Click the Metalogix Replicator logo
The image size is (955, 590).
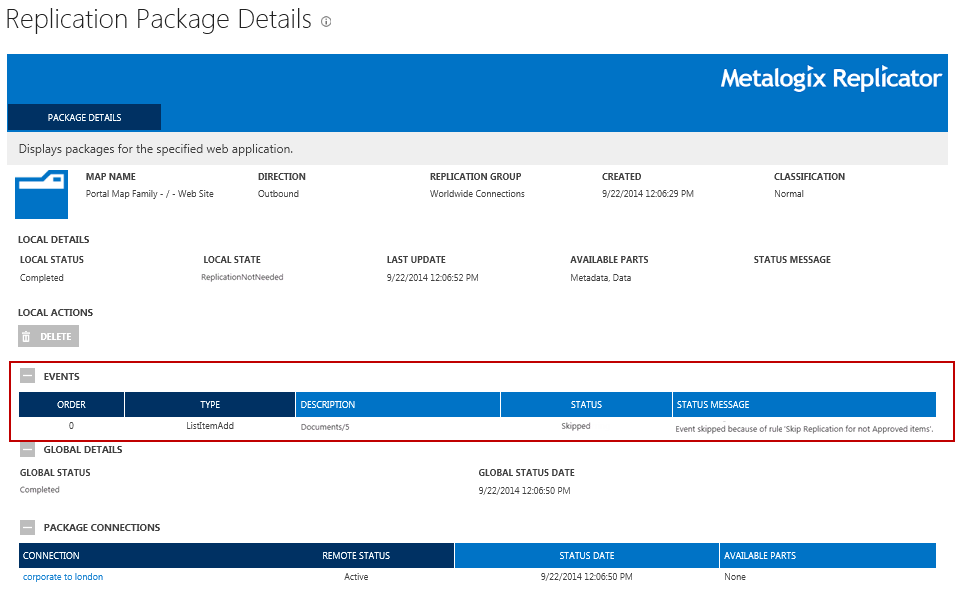(x=831, y=78)
